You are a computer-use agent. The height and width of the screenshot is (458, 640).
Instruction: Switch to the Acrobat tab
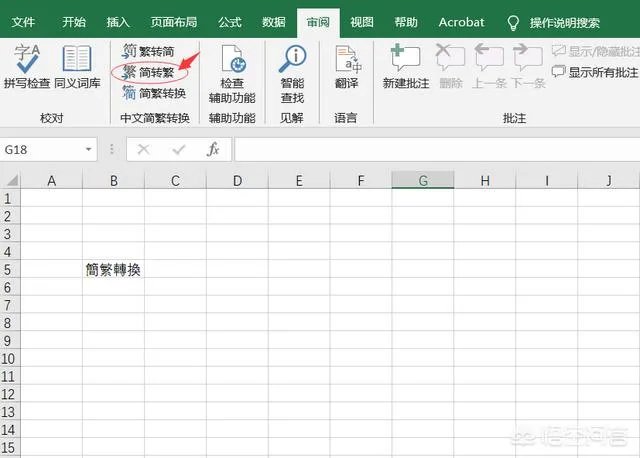(461, 22)
